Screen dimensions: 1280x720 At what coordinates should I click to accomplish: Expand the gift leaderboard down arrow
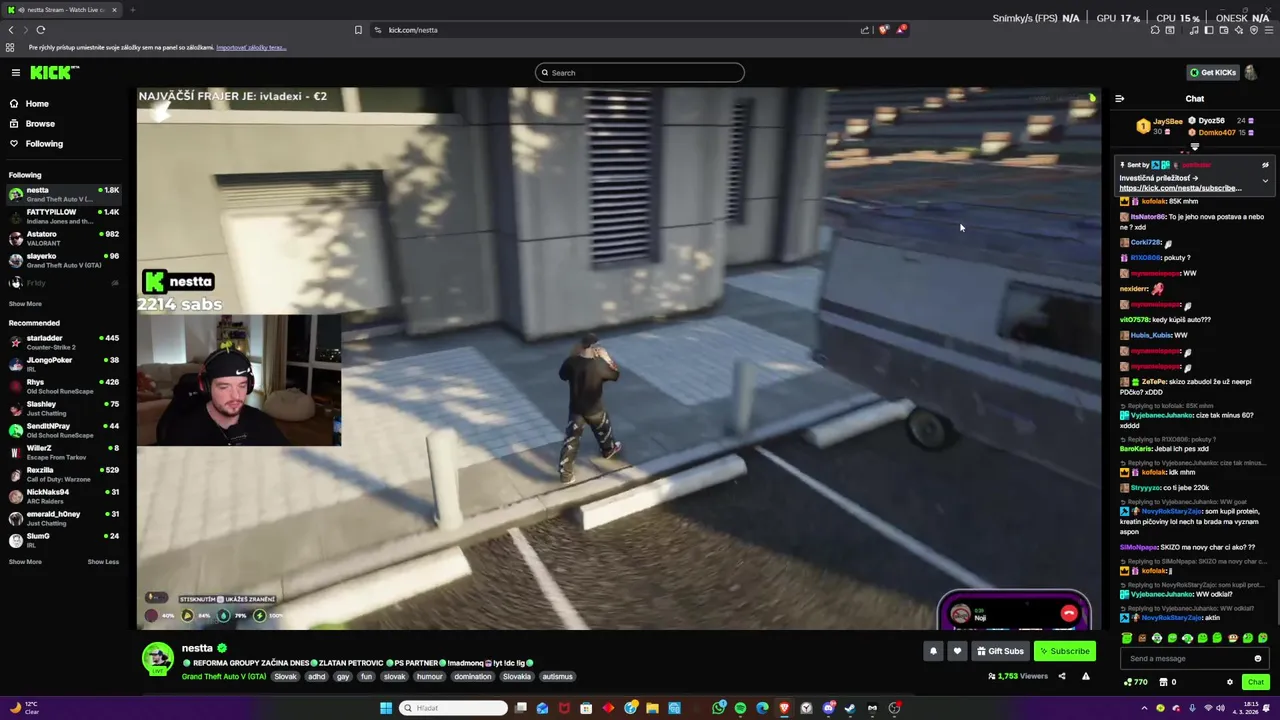(x=1194, y=147)
